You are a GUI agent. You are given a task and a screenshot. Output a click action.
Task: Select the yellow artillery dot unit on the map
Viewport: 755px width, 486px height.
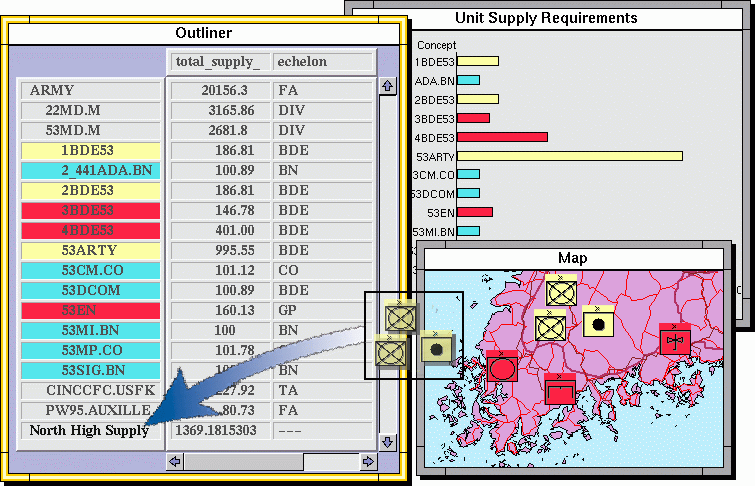598,322
